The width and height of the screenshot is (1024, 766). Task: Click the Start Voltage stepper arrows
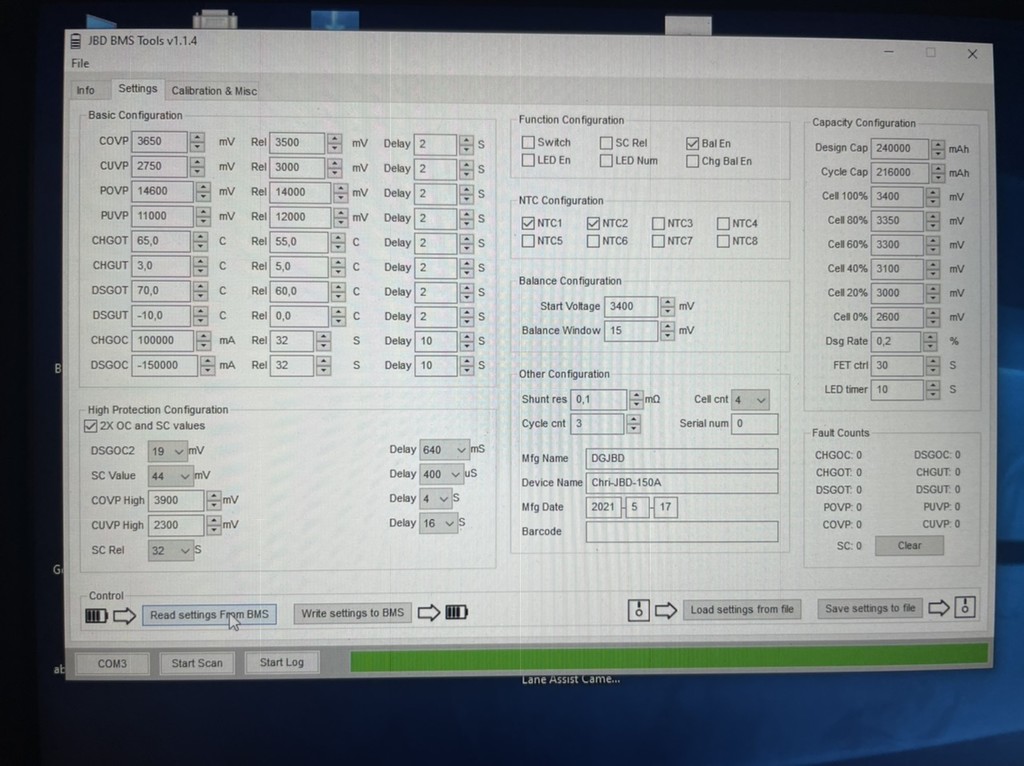667,306
